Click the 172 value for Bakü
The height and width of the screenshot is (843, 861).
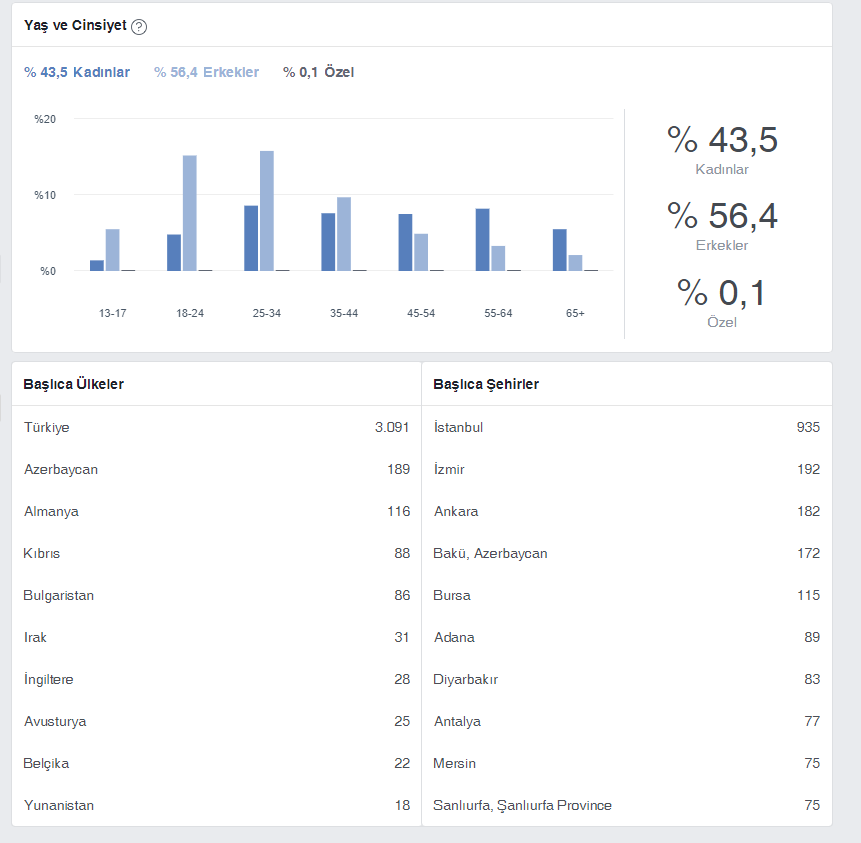(808, 554)
